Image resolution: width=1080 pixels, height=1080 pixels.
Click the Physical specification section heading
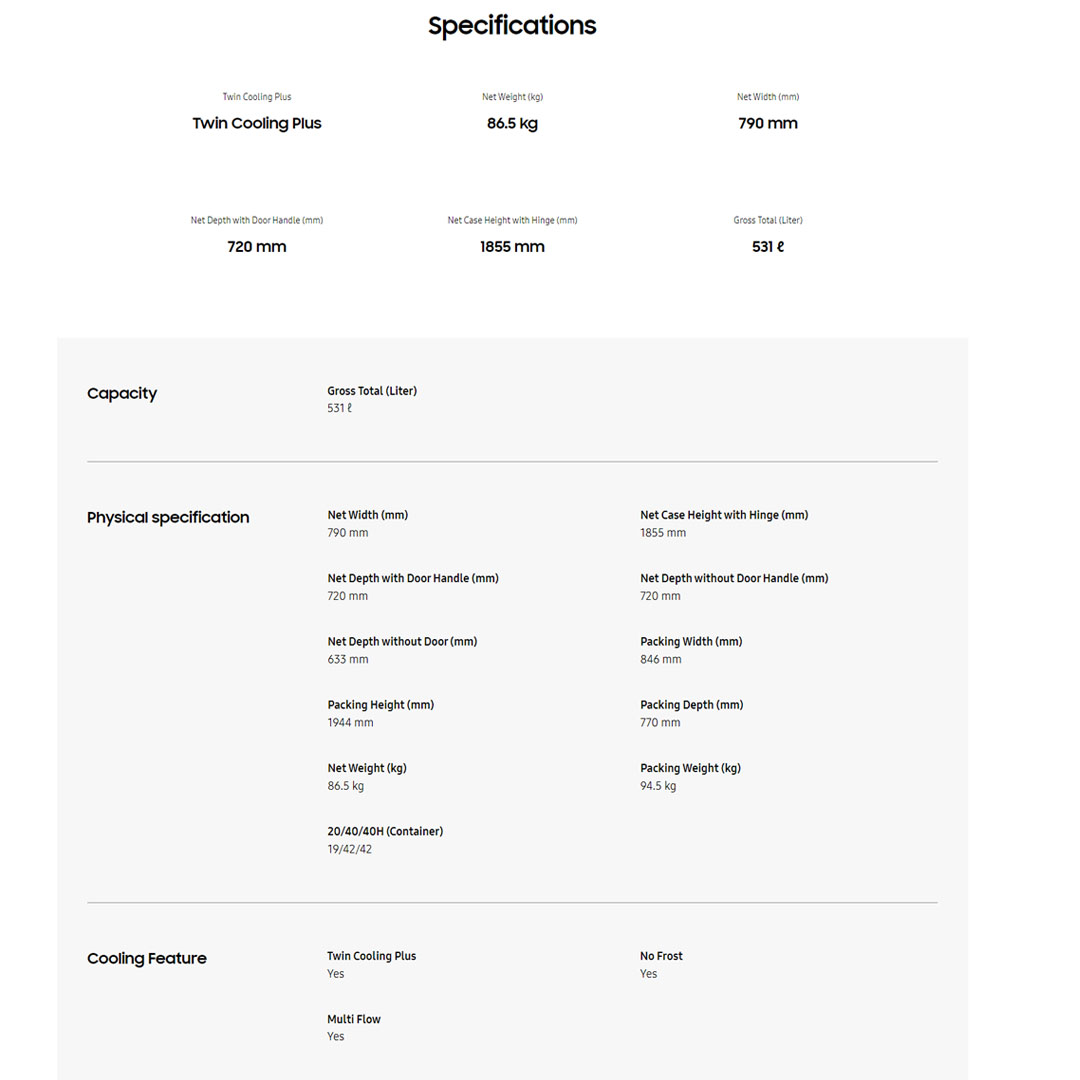click(168, 518)
